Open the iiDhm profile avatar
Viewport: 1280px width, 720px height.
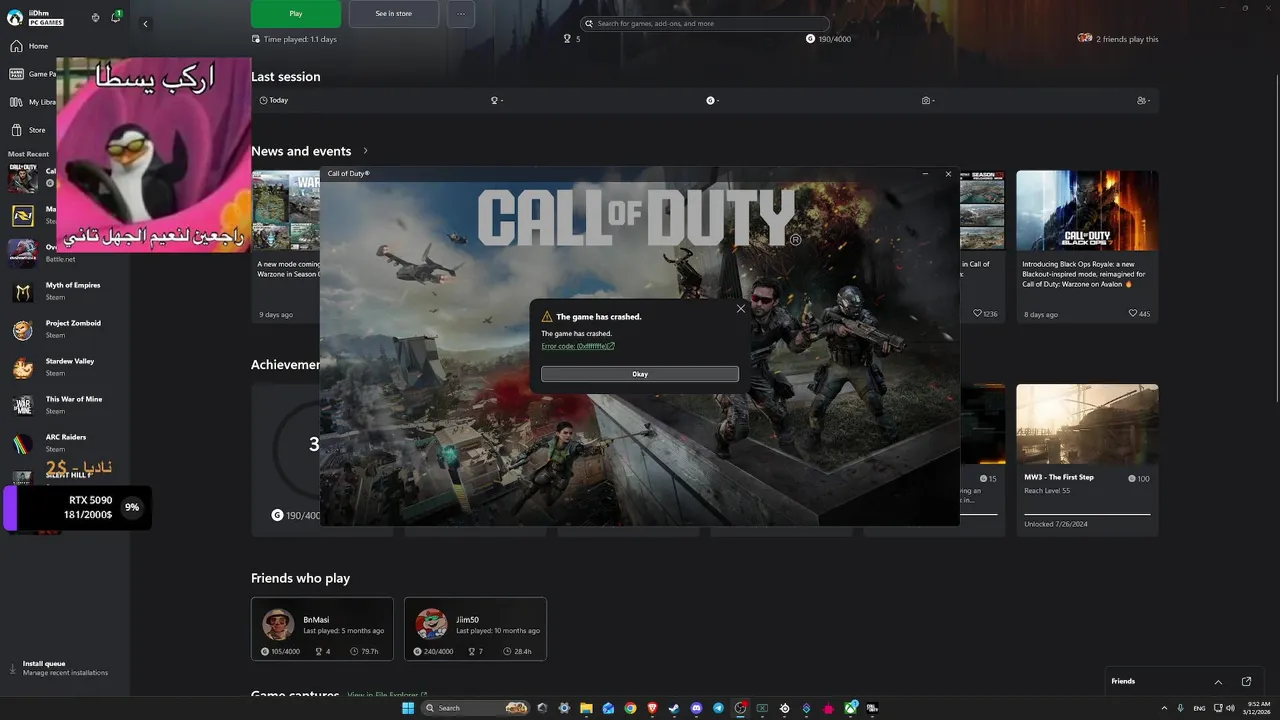point(15,17)
